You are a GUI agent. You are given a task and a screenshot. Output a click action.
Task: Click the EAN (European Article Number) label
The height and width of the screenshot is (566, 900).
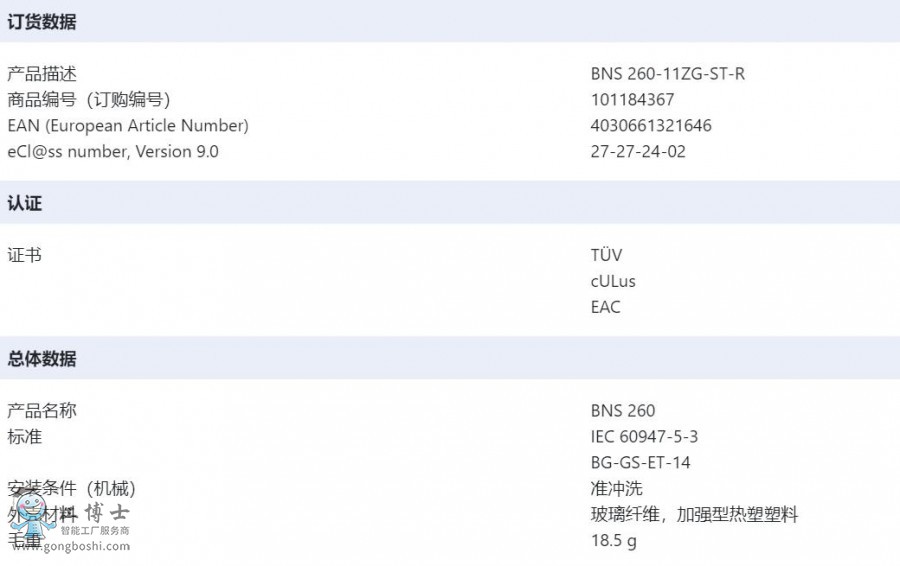pyautogui.click(x=127, y=125)
